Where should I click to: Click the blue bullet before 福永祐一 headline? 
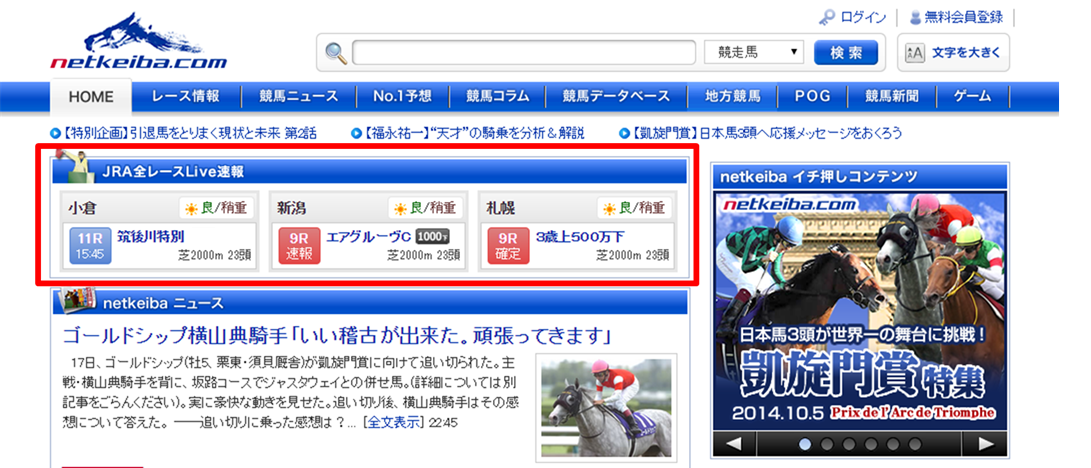point(356,132)
